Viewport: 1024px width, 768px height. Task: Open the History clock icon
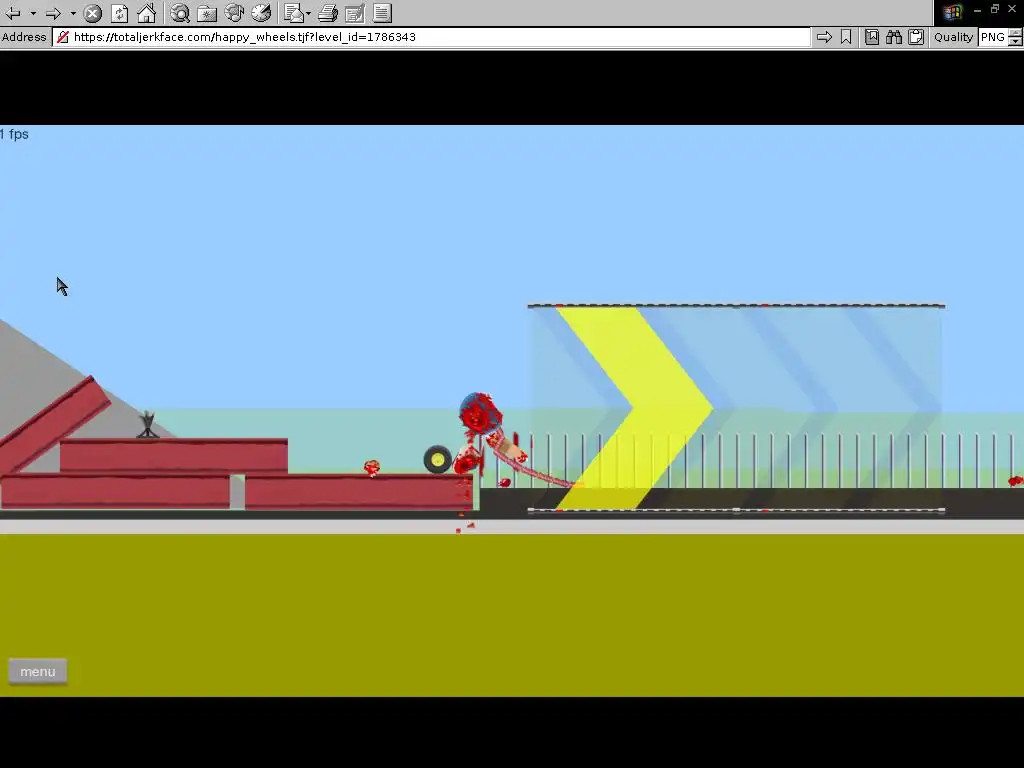(261, 13)
